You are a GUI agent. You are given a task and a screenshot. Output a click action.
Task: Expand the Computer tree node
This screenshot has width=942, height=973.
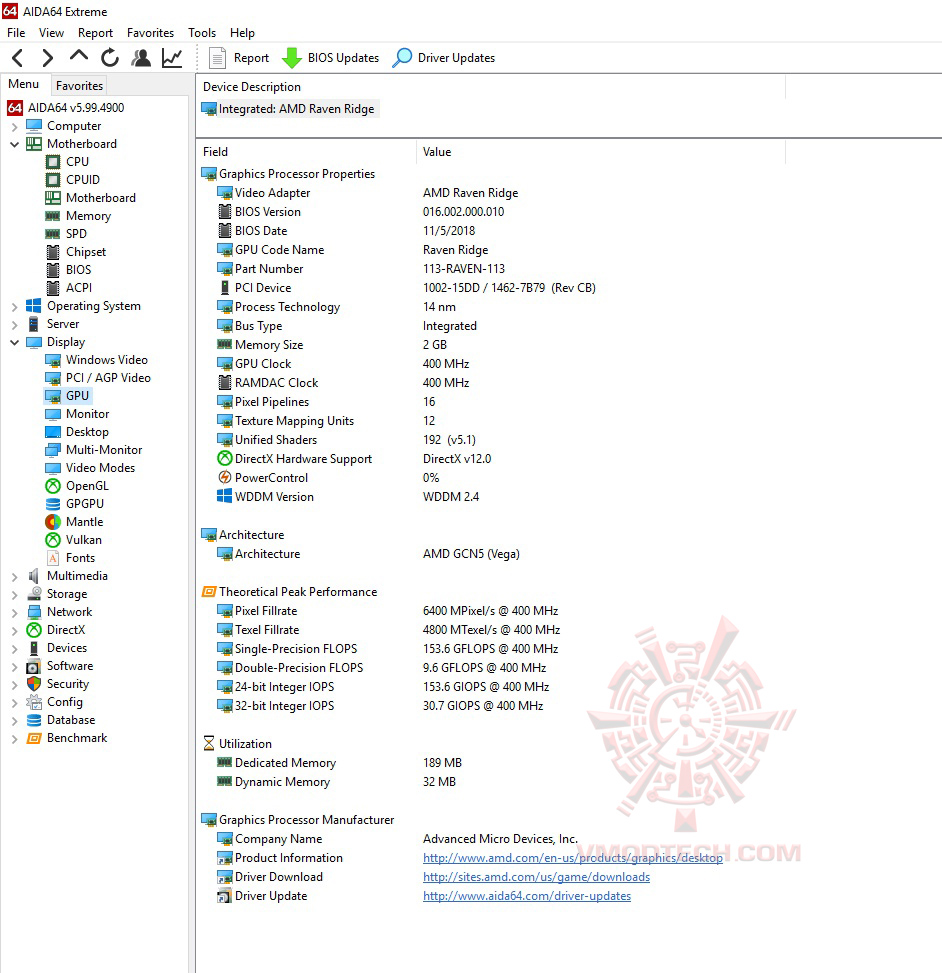pyautogui.click(x=14, y=127)
